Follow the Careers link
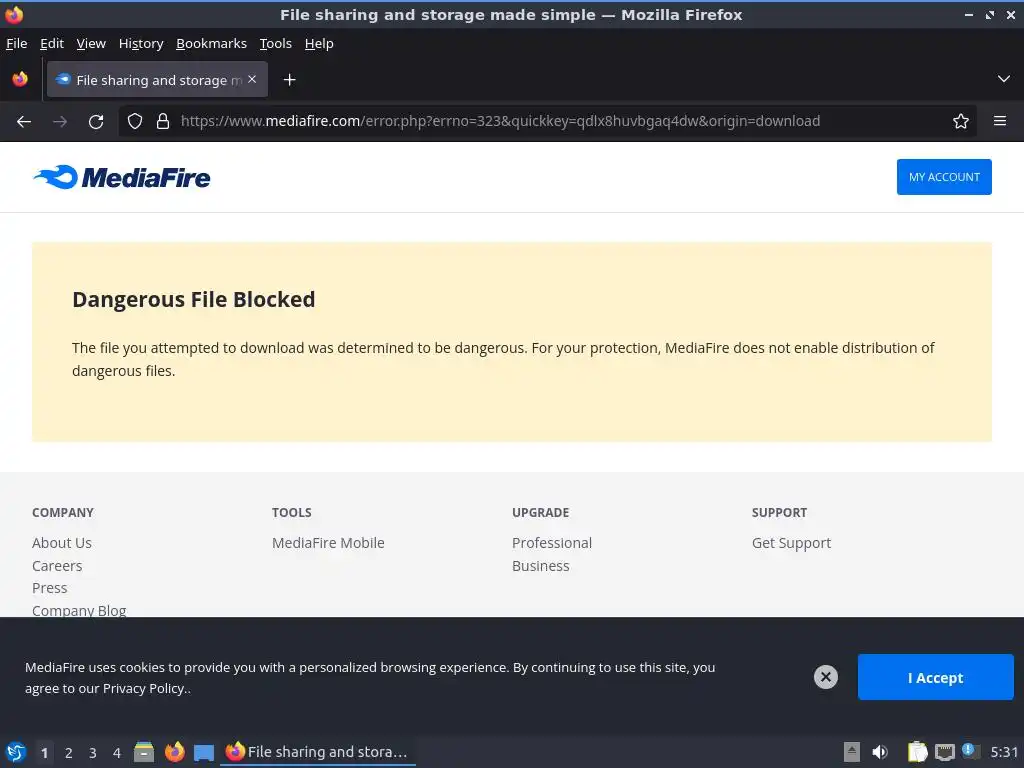This screenshot has width=1024, height=768. tap(57, 566)
